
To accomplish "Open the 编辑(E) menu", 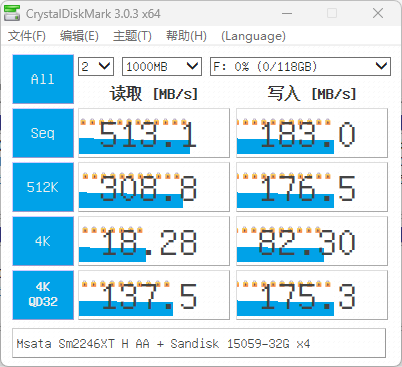I will tap(79, 36).
